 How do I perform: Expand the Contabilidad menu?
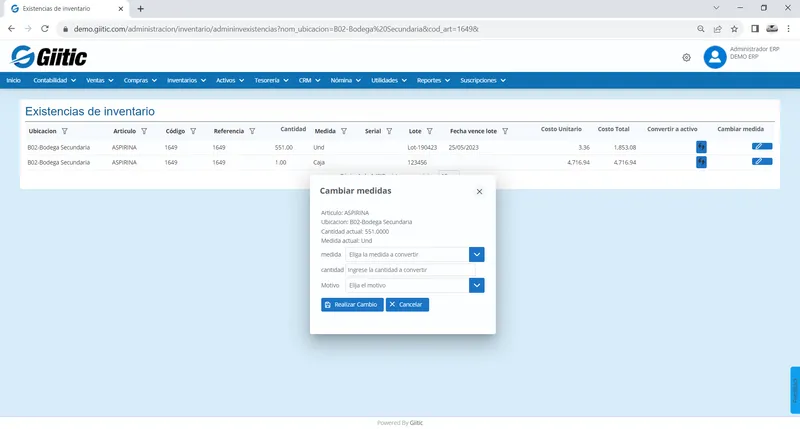click(55, 81)
